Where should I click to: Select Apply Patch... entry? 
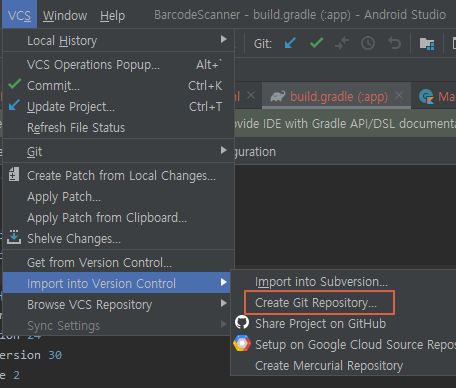click(x=118, y=197)
